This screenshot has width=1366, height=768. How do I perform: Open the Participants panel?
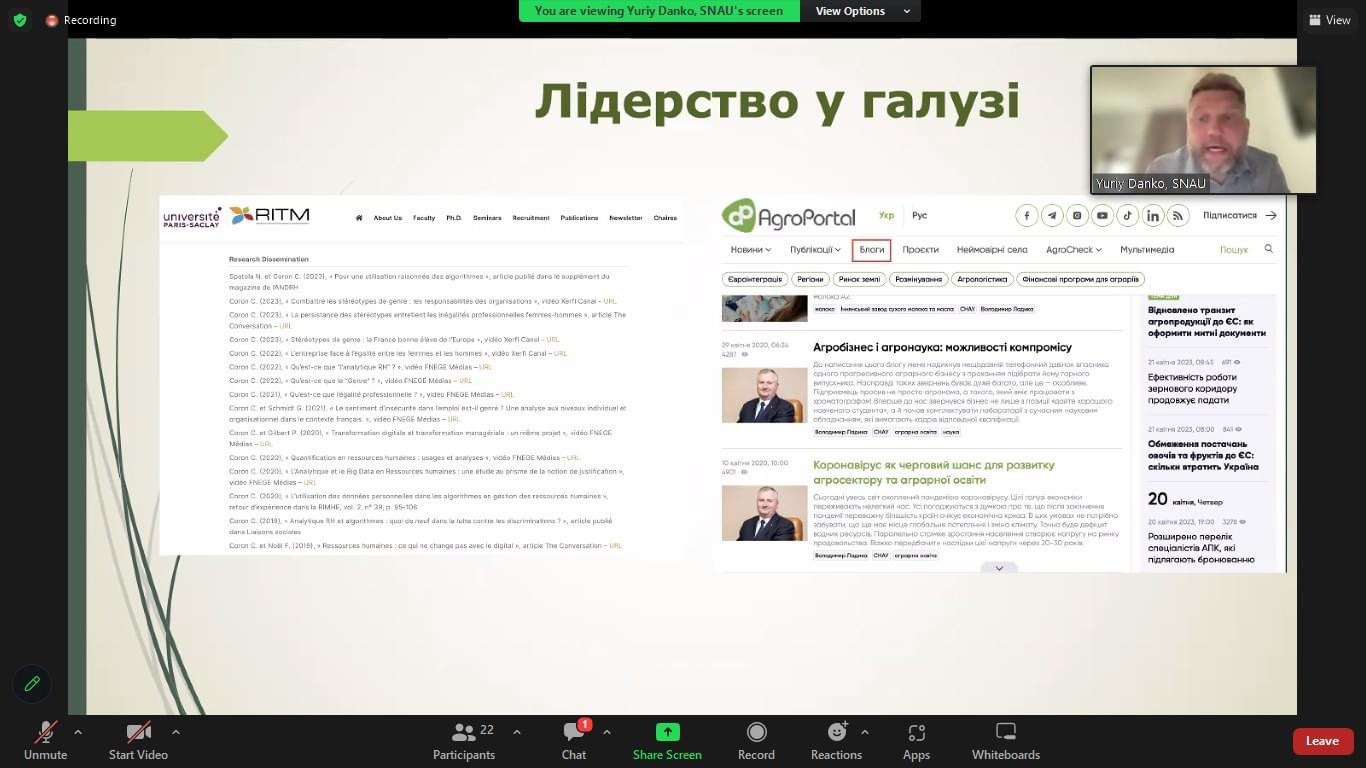click(x=464, y=741)
